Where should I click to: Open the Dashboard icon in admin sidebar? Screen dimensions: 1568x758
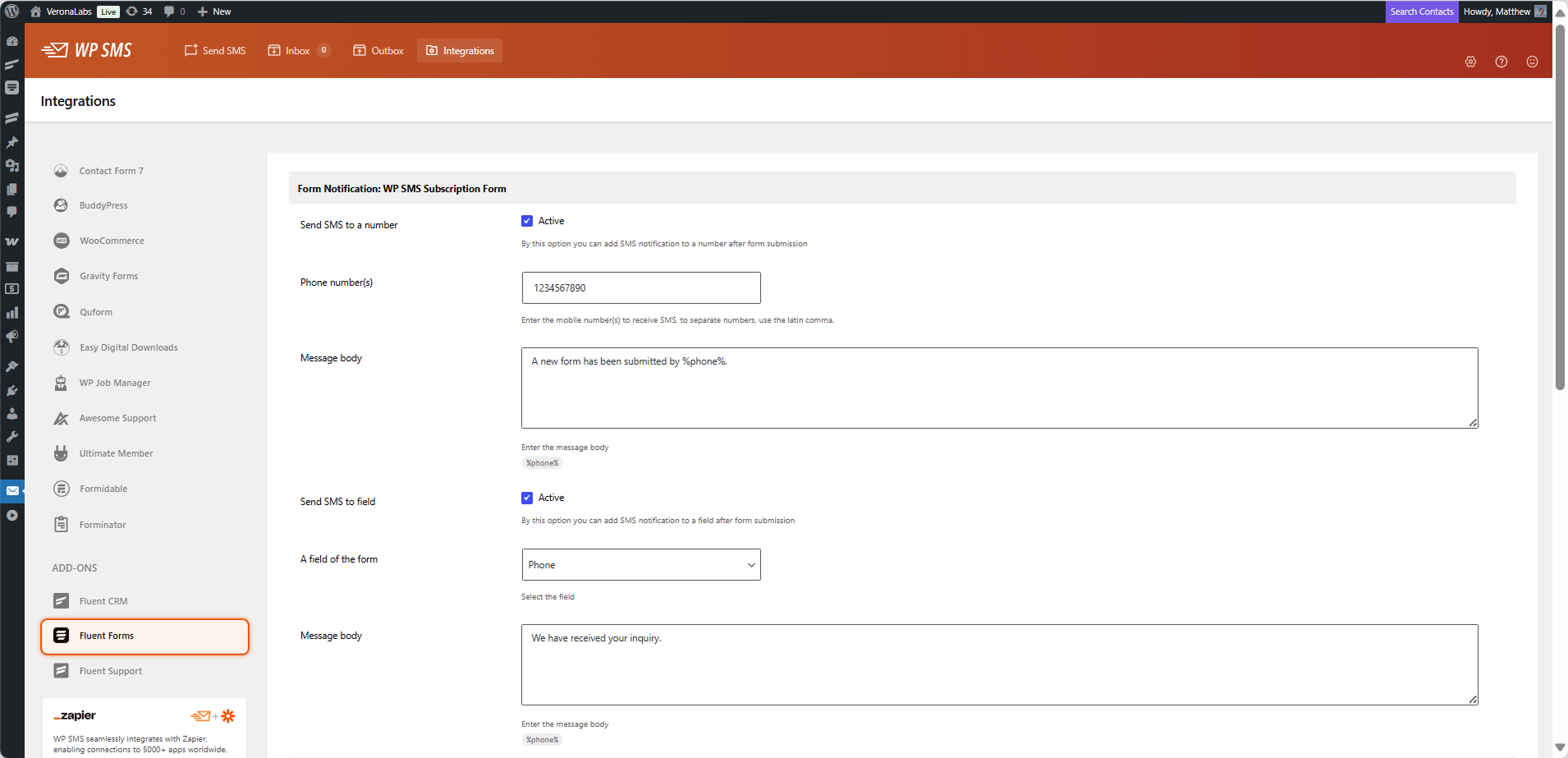(11, 41)
